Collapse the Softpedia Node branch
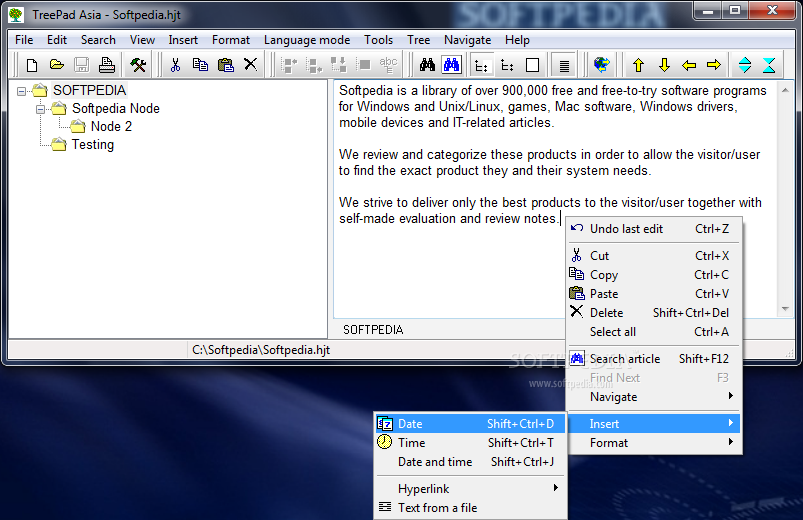Viewport: 803px width, 520px height. click(x=40, y=109)
